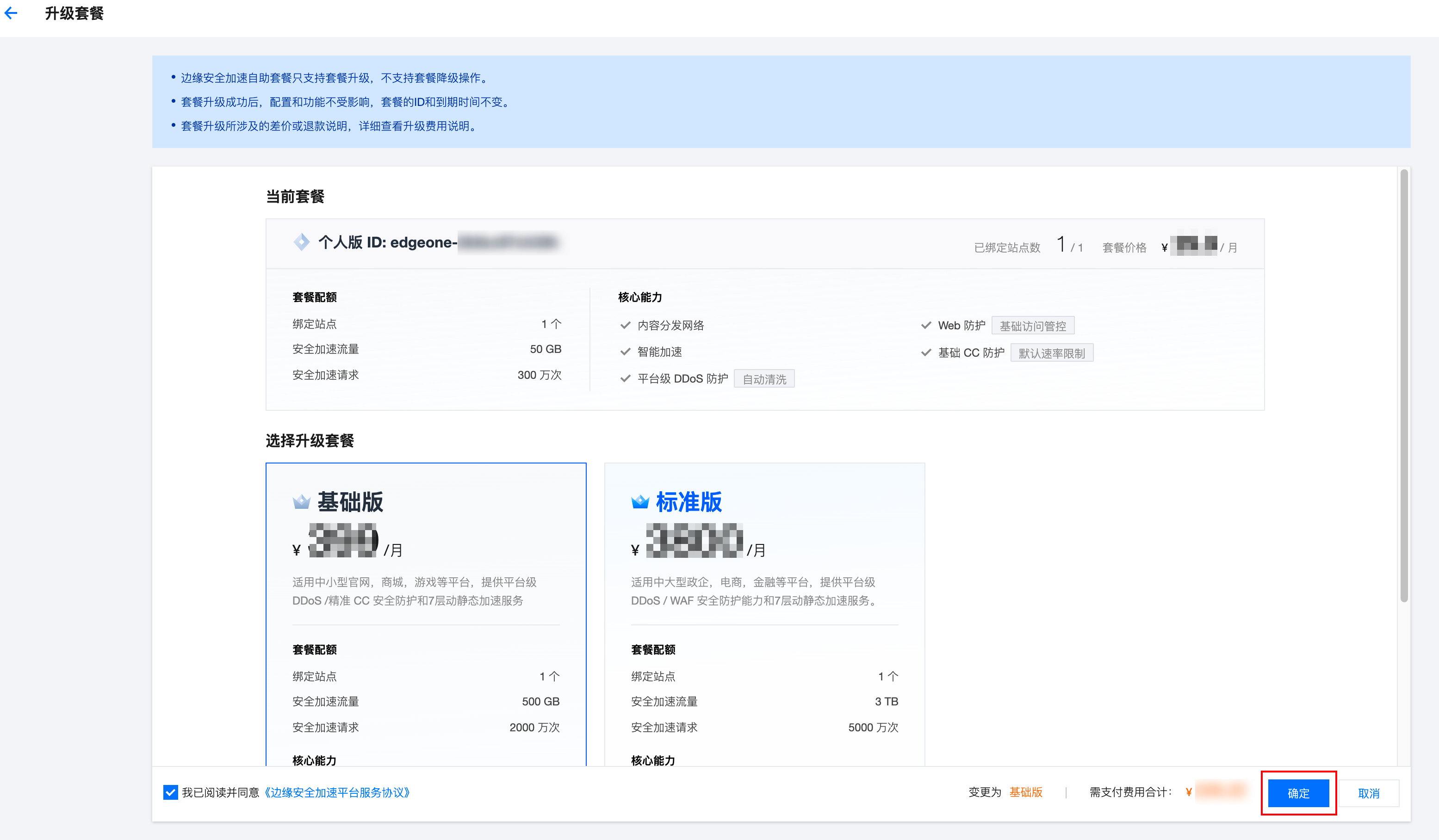Cancel the upgrade with the 取消 button
The height and width of the screenshot is (840, 1439).
coord(1369,793)
